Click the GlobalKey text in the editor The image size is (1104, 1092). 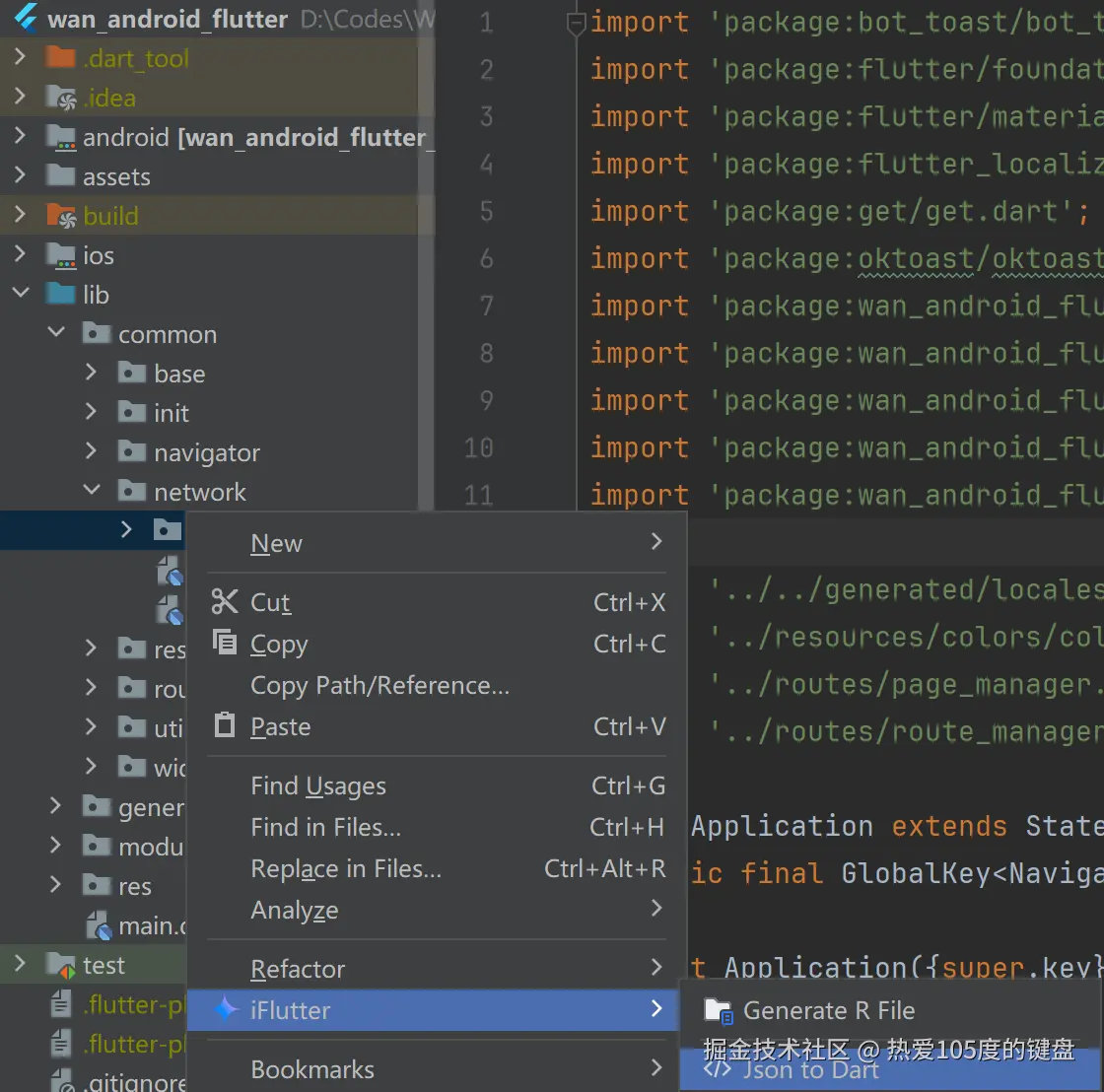916,873
